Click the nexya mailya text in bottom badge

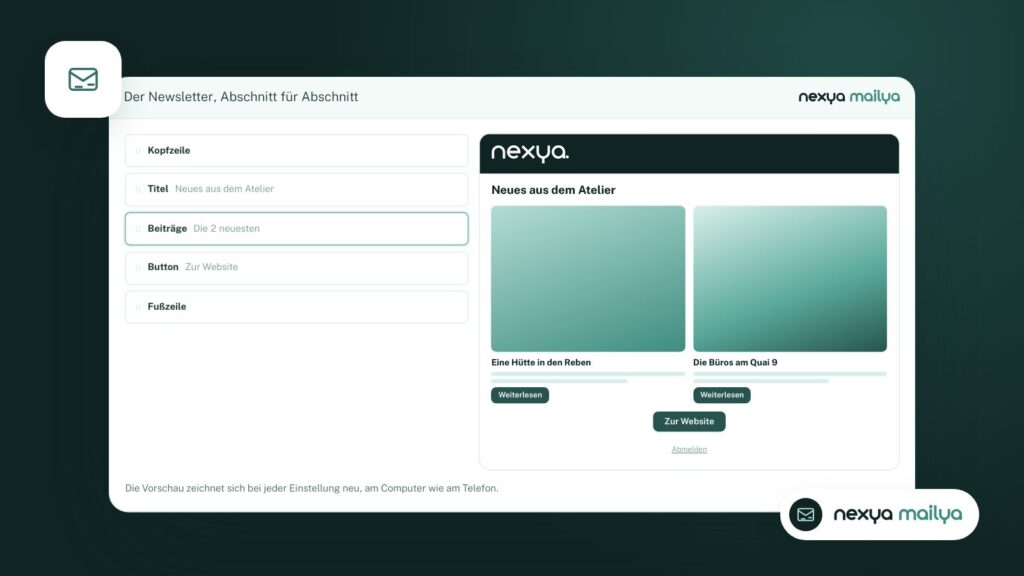tap(897, 515)
